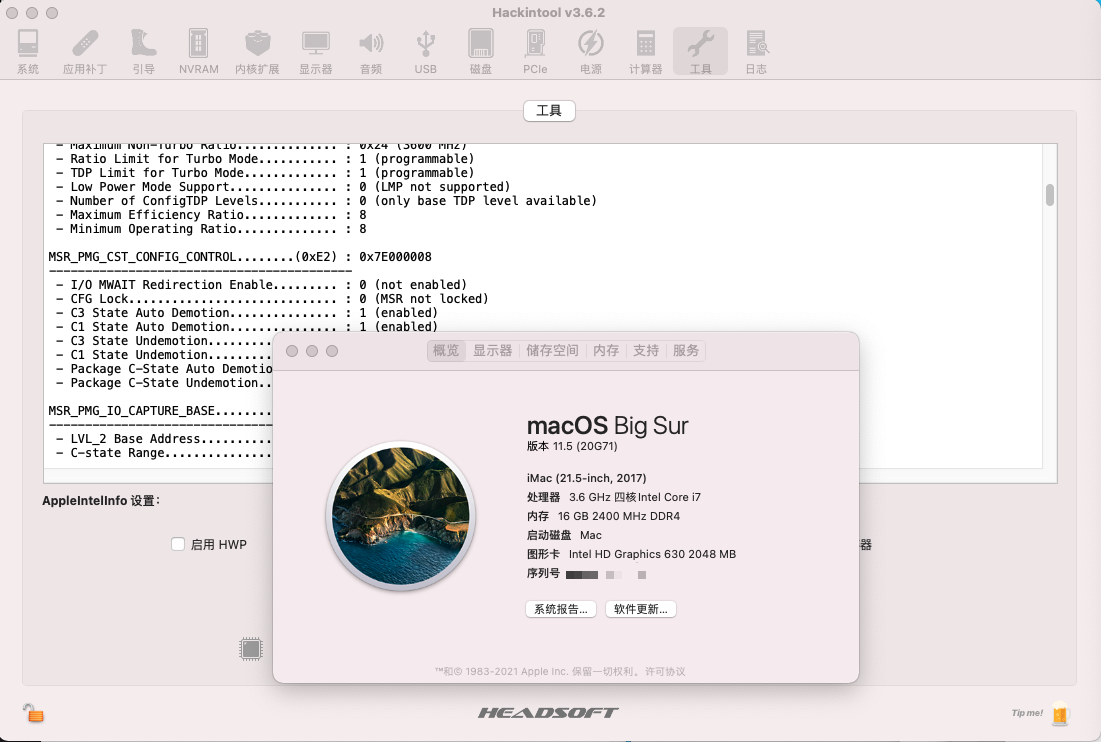Switch to 服务 tab in About window
This screenshot has width=1101, height=742.
coord(686,350)
